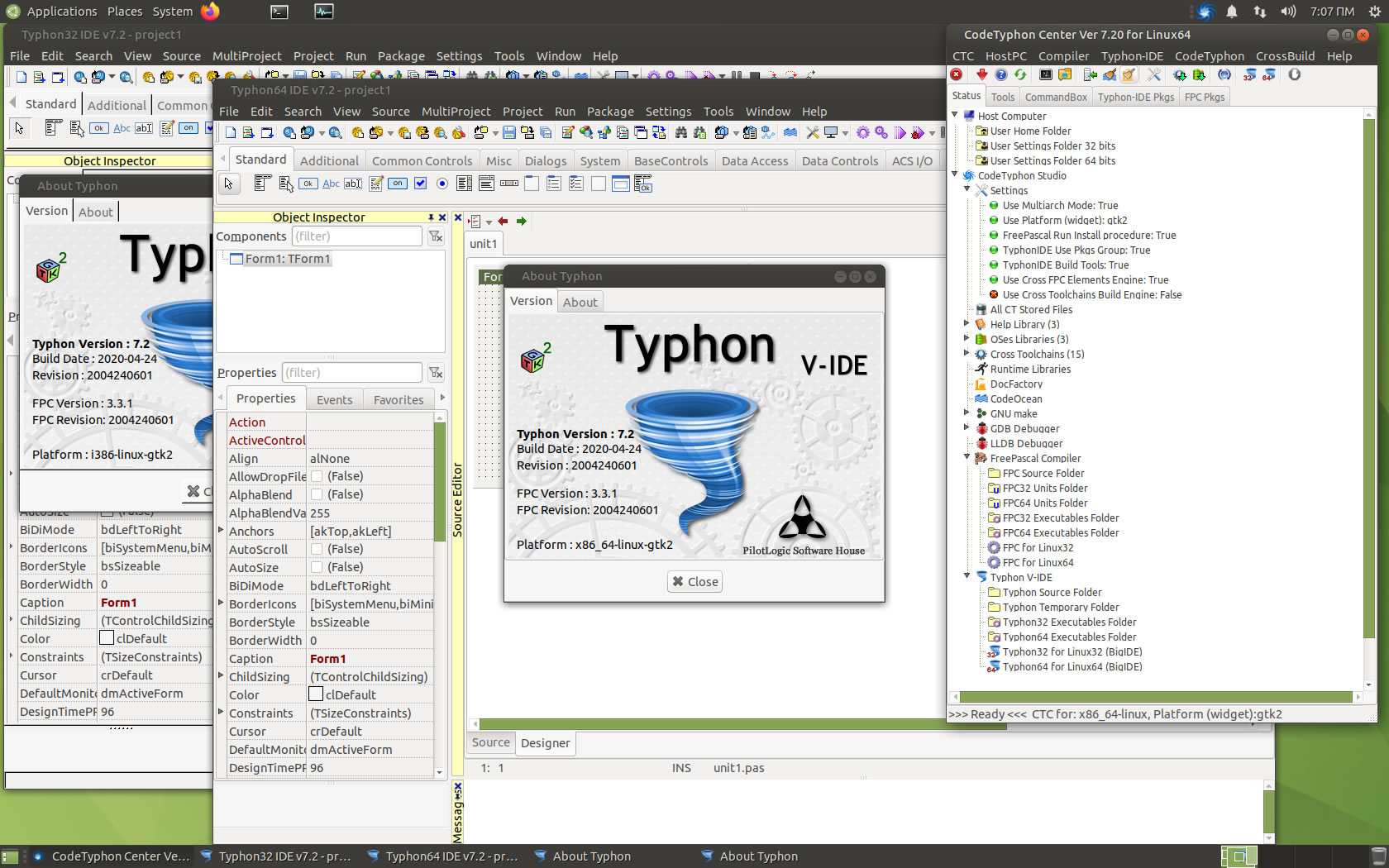Open the blue help question-mark icon in CodeTyphon Center
The image size is (1389, 868).
click(x=1000, y=75)
